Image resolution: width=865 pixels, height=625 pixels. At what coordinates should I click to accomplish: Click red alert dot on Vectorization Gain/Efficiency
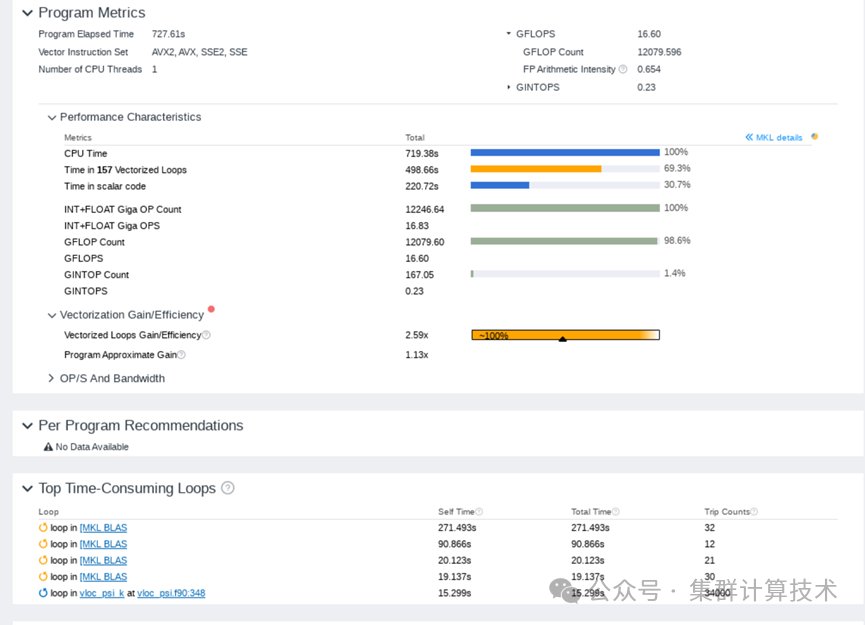coord(211,310)
